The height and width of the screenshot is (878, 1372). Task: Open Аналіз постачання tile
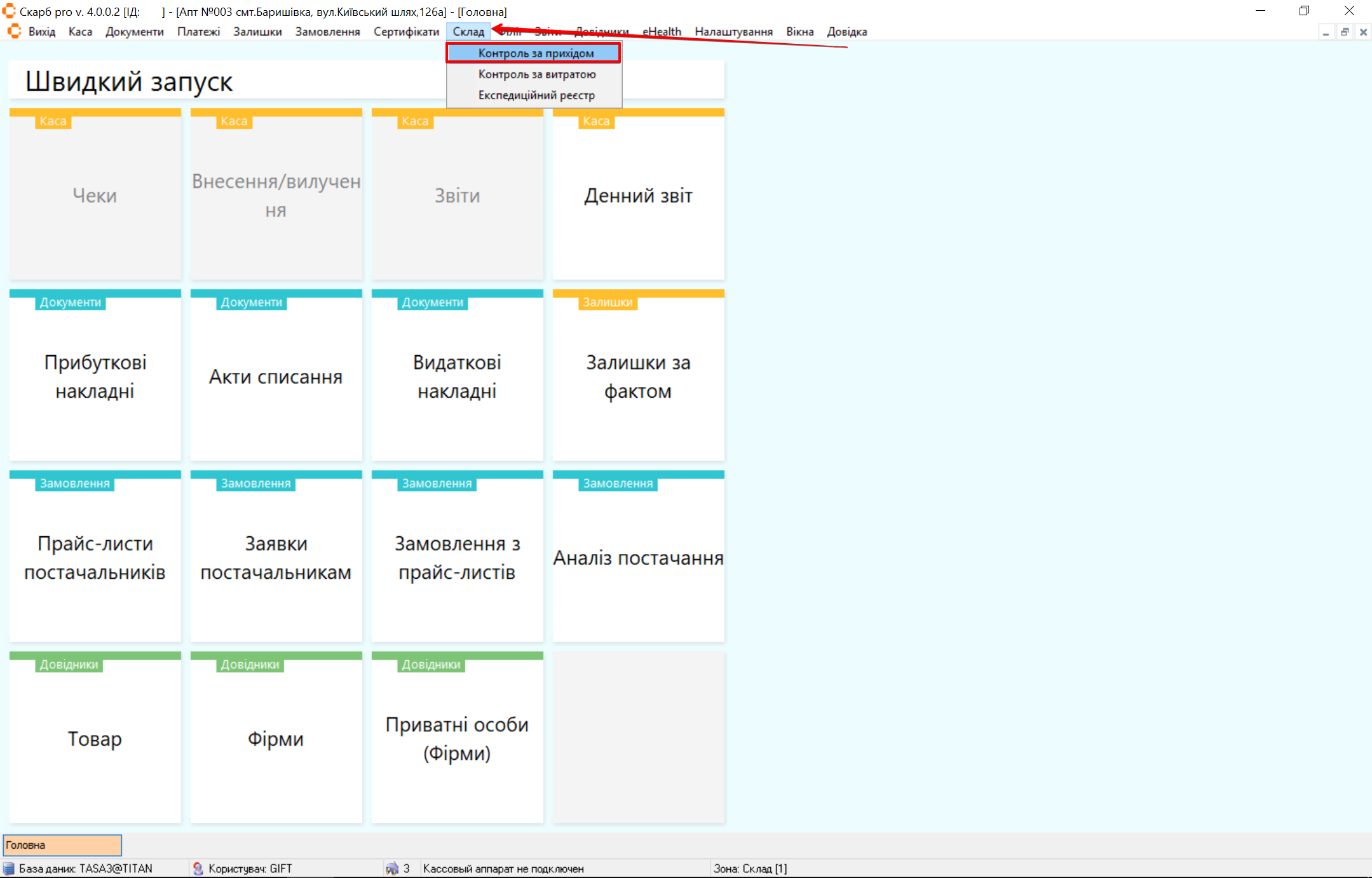point(638,557)
